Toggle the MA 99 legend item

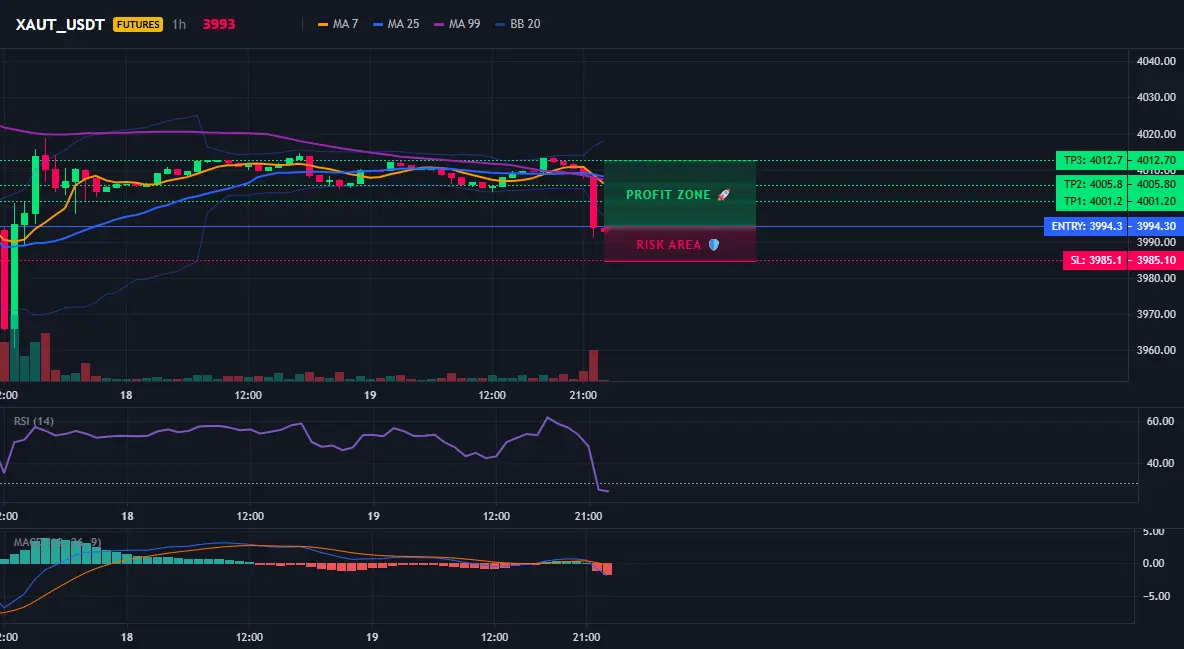point(457,24)
